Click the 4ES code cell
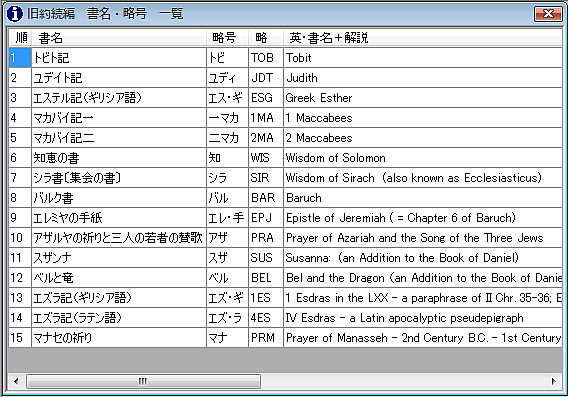 (x=266, y=318)
